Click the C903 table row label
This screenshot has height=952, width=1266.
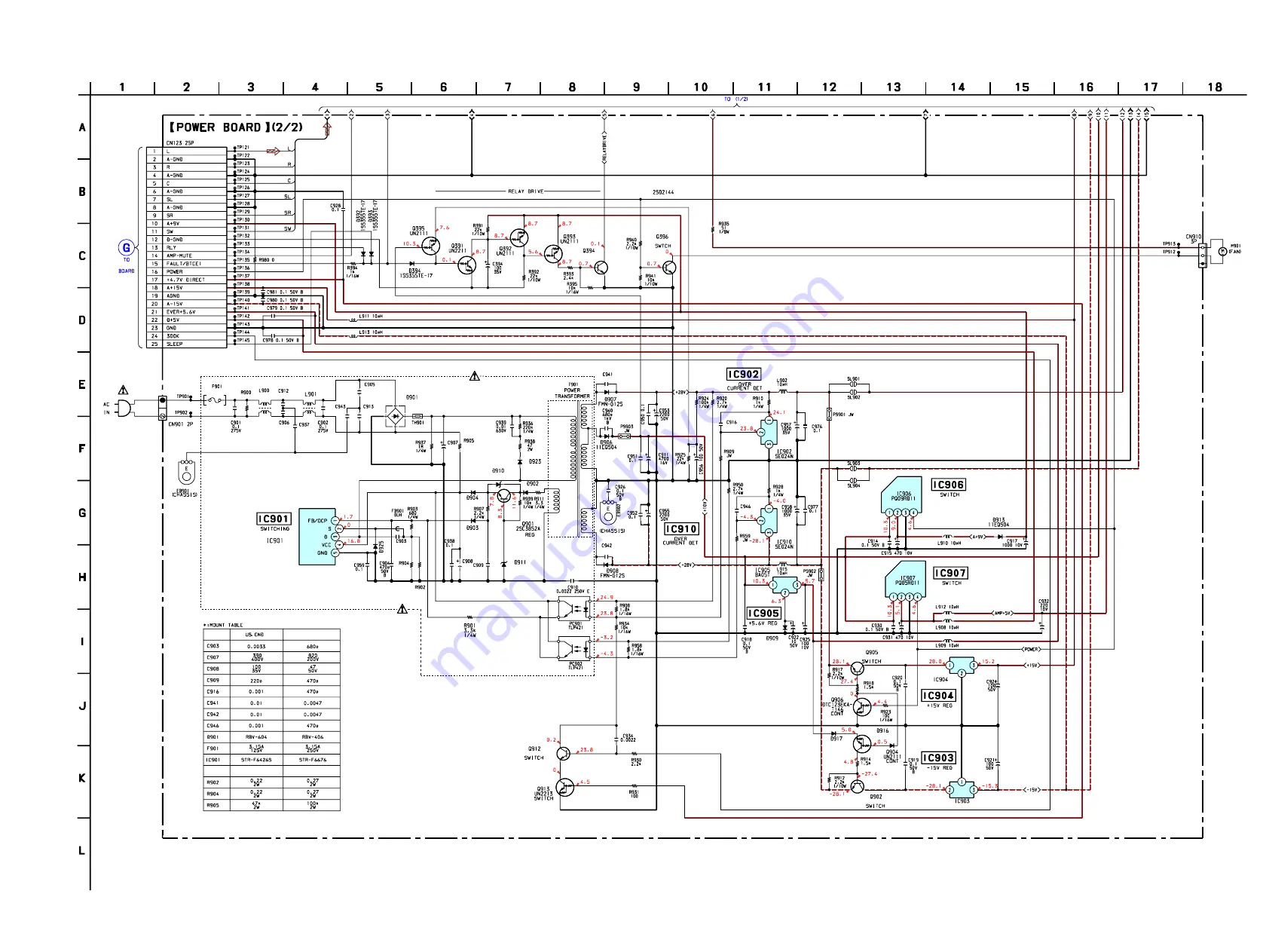213,646
